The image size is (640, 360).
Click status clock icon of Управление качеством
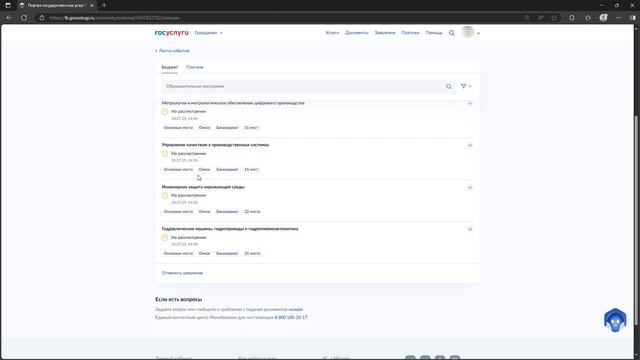click(165, 153)
